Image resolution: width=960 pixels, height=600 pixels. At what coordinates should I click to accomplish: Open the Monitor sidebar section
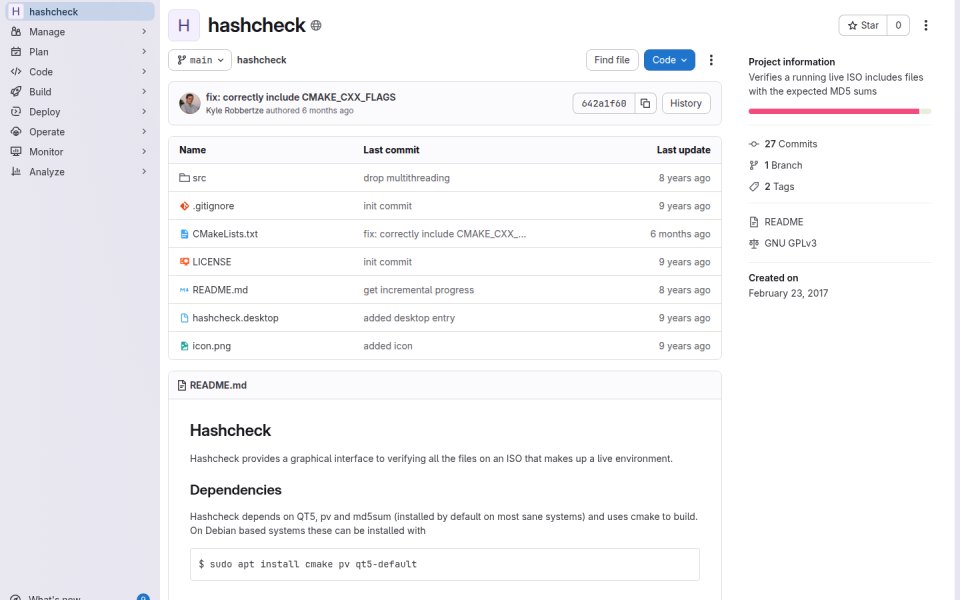pyautogui.click(x=80, y=152)
